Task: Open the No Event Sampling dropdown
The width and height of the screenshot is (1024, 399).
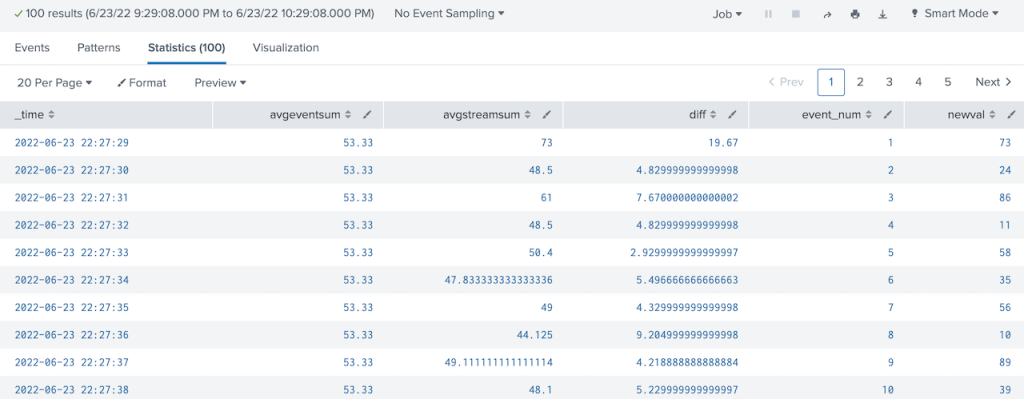Action: pyautogui.click(x=449, y=13)
